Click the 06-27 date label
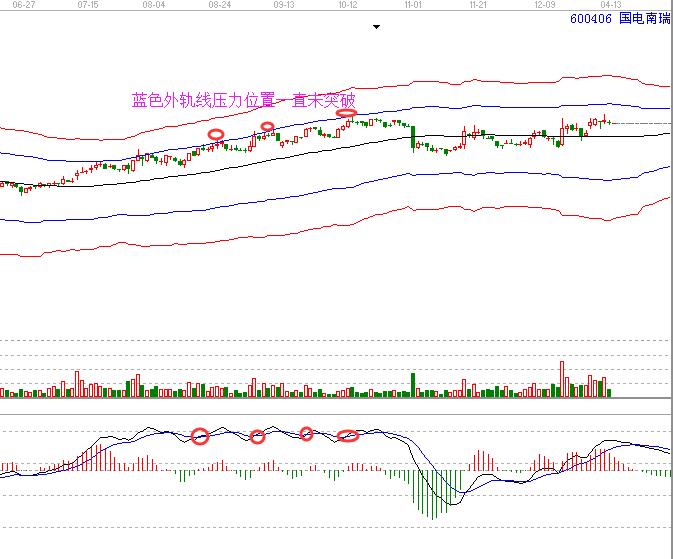The height and width of the screenshot is (559, 673). coord(11,5)
